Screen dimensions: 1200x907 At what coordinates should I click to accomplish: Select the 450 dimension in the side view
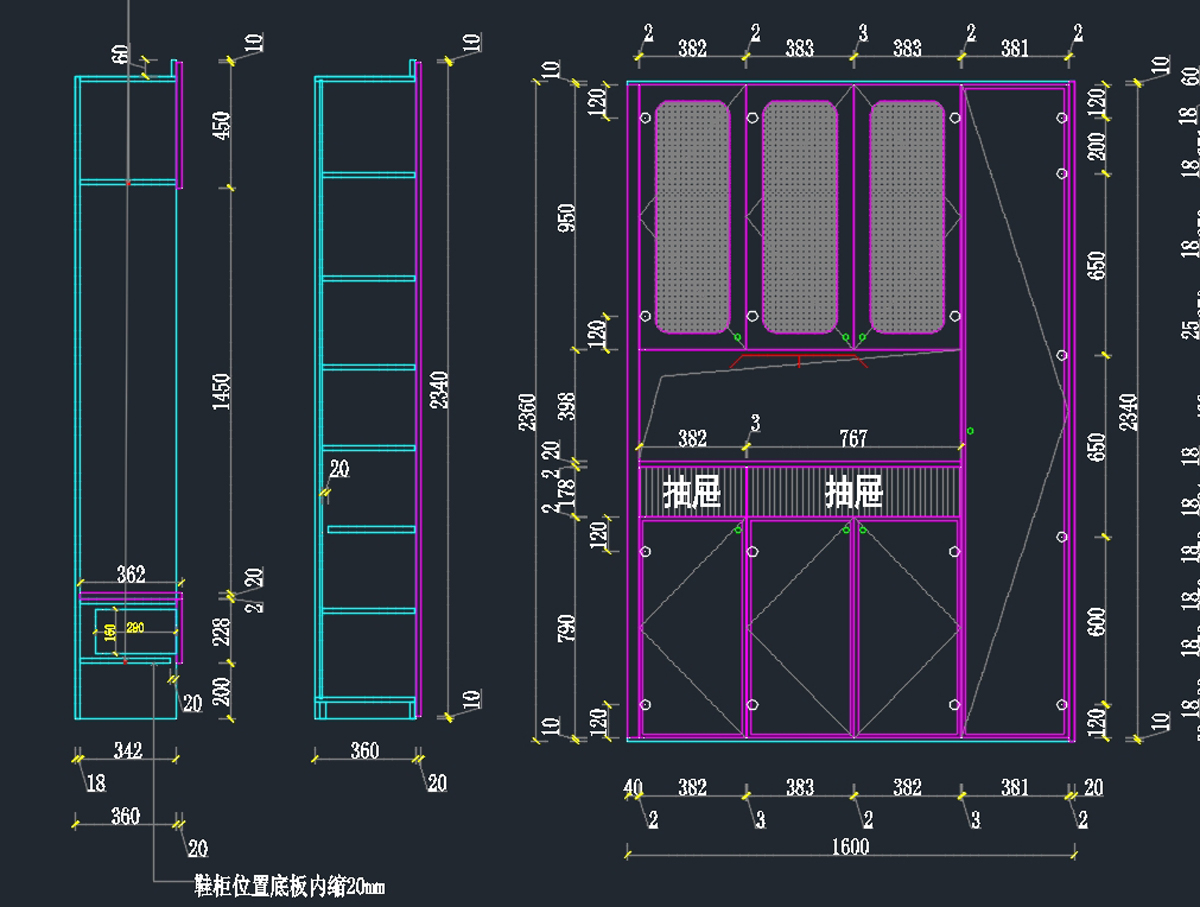pos(222,124)
